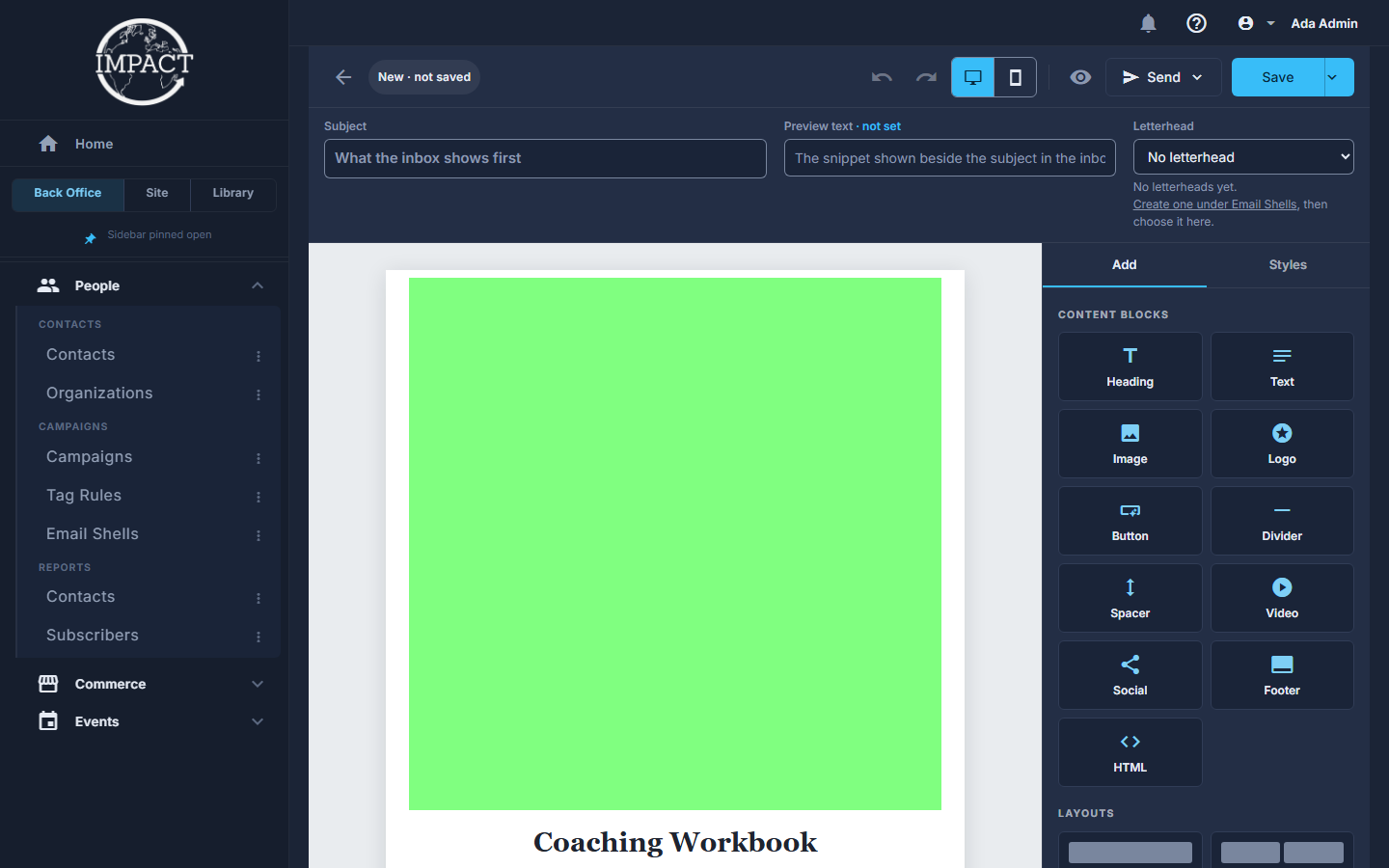Add a Divider content block

click(1282, 521)
